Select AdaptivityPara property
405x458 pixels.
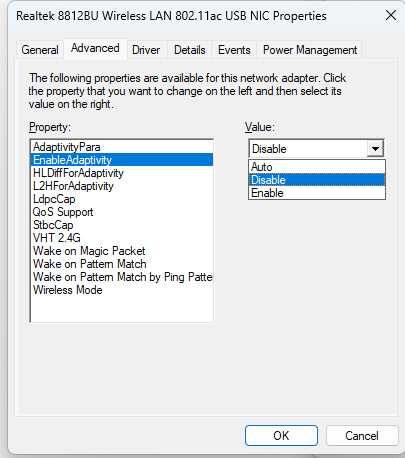[122, 147]
